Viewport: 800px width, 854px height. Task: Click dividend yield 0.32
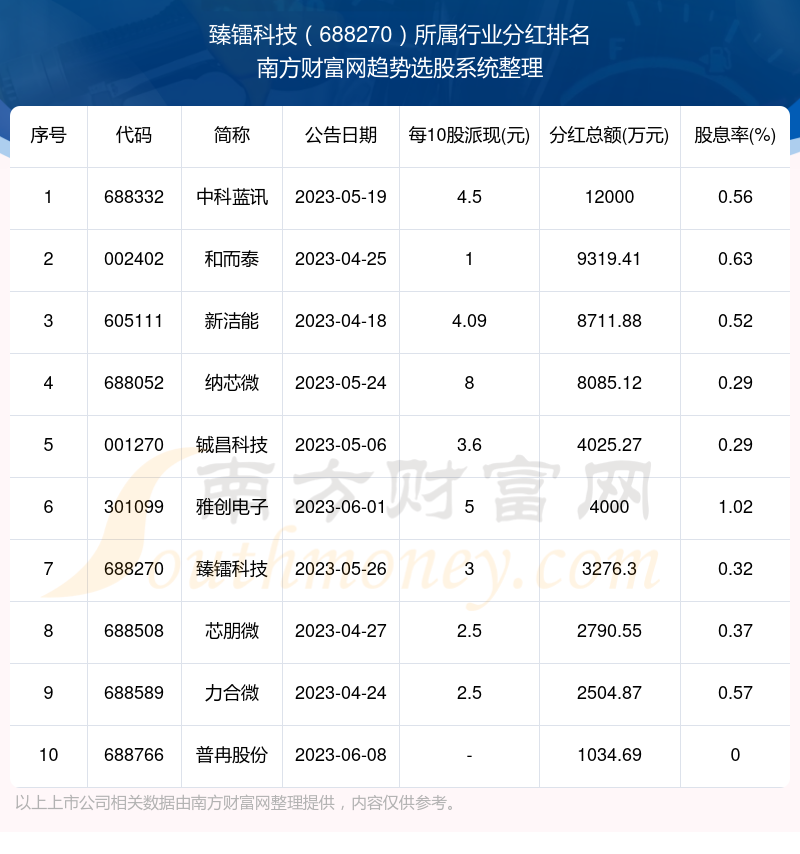click(735, 570)
